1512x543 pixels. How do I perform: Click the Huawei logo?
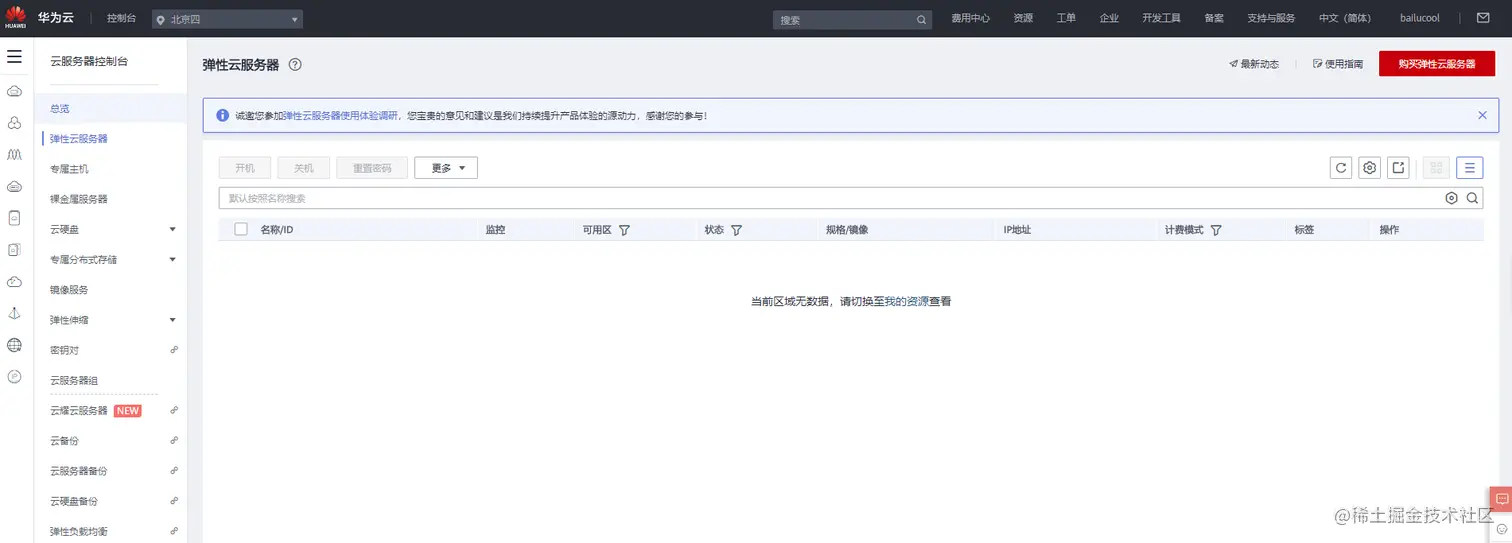click(15, 18)
